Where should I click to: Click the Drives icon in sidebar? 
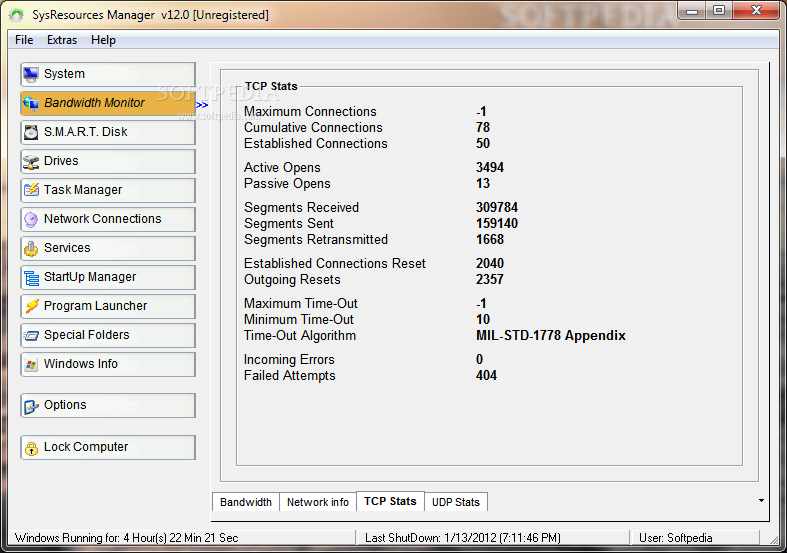click(x=31, y=162)
